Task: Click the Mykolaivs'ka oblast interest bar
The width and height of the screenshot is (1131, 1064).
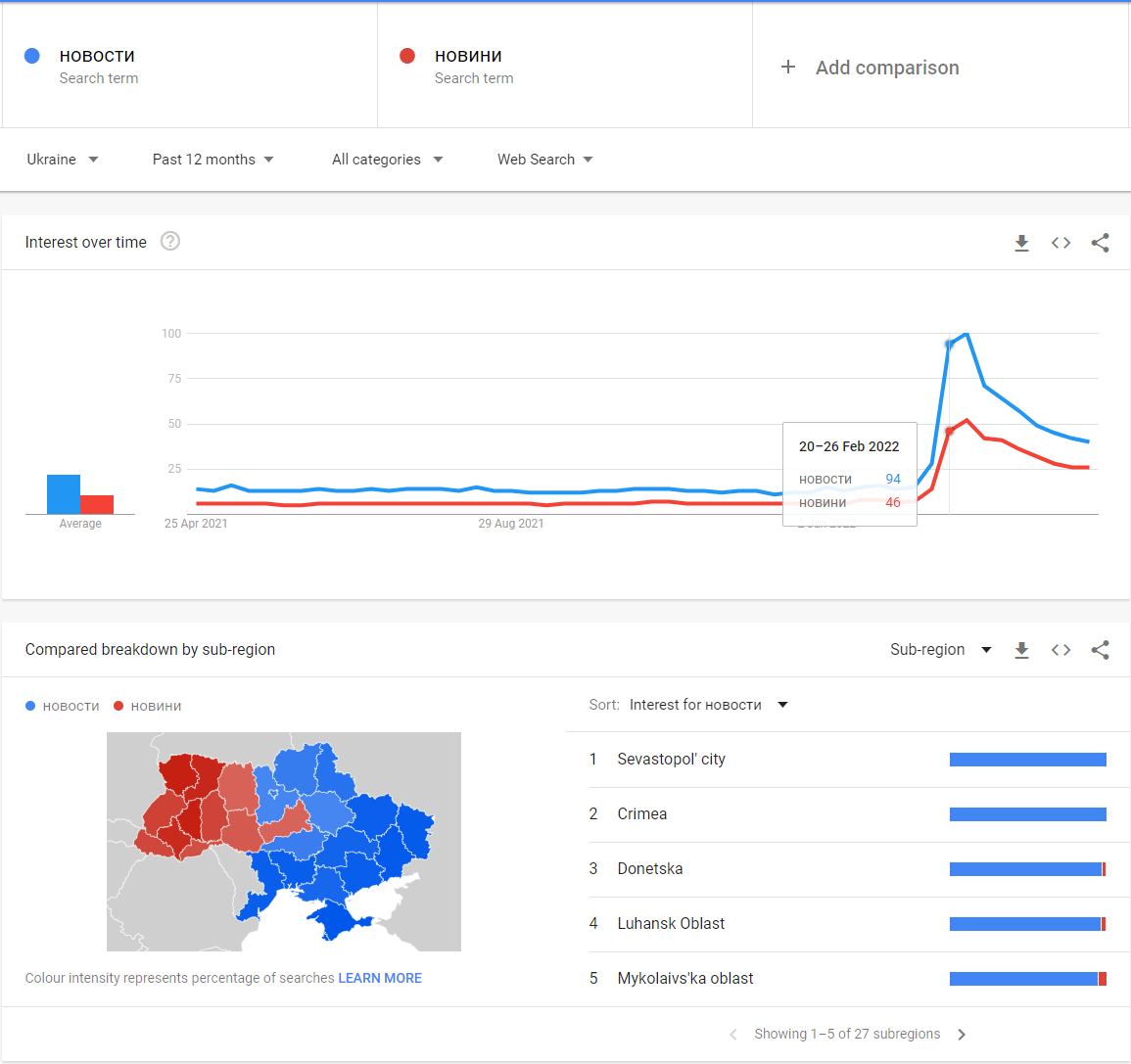Action: pos(1028,978)
